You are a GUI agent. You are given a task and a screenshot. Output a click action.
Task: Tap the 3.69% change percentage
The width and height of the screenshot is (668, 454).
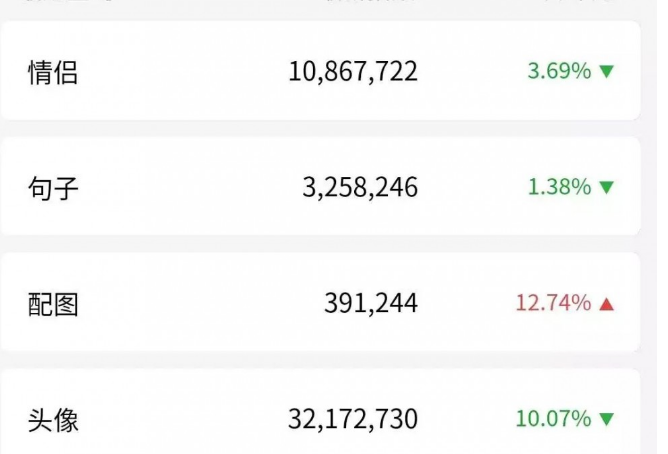[560, 71]
